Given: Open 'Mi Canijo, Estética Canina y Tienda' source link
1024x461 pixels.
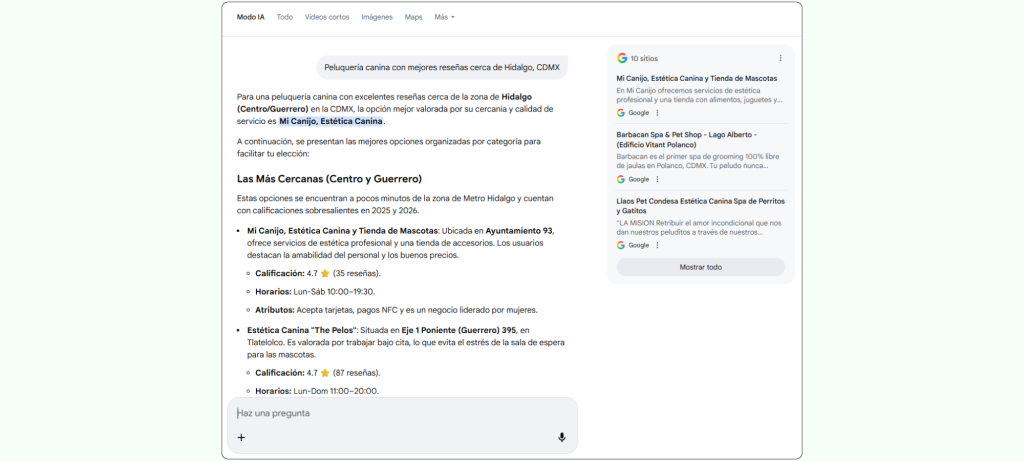Looking at the screenshot, I should pyautogui.click(x=682, y=78).
